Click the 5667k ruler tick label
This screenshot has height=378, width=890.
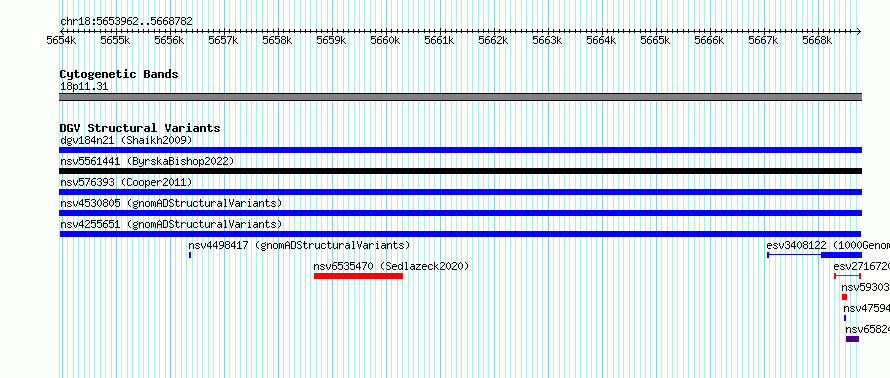point(763,41)
